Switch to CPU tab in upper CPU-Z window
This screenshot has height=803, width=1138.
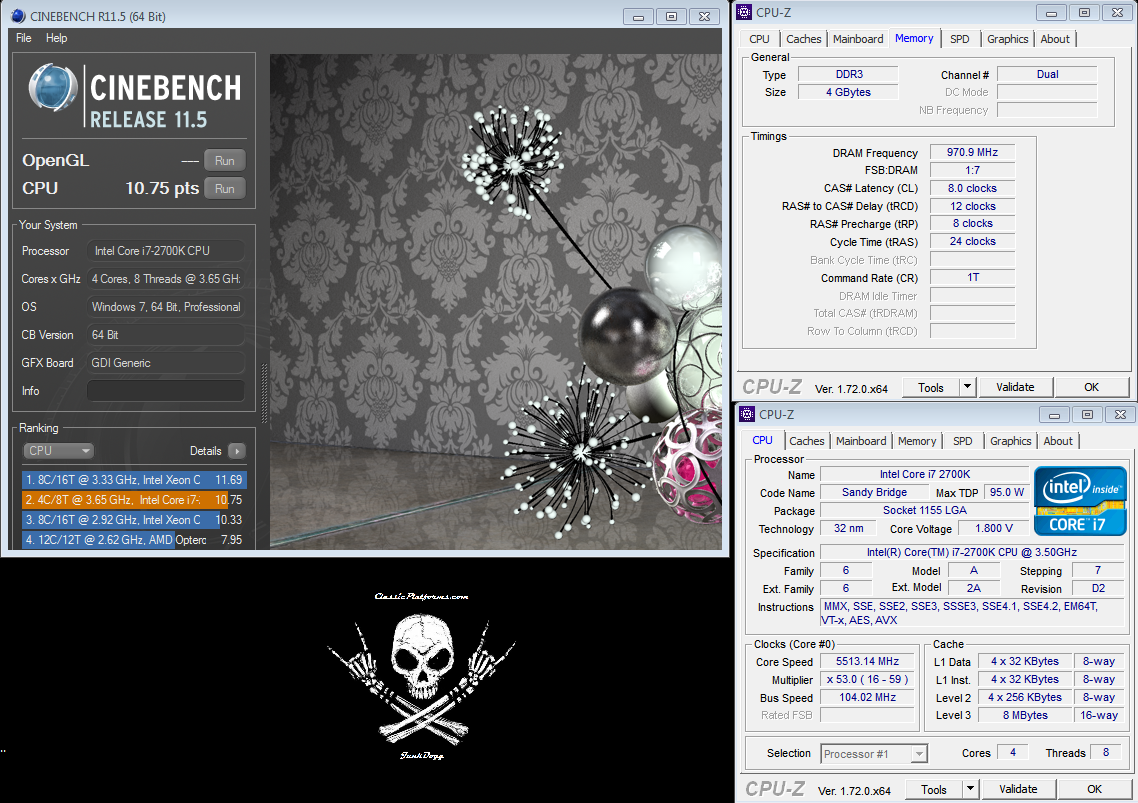[759, 39]
